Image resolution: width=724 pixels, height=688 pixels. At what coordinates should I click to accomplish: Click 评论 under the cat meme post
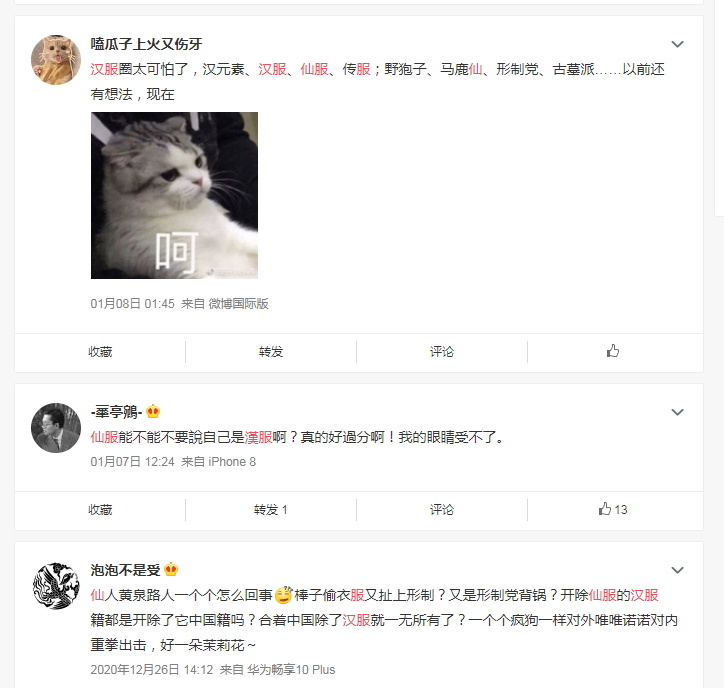click(442, 352)
